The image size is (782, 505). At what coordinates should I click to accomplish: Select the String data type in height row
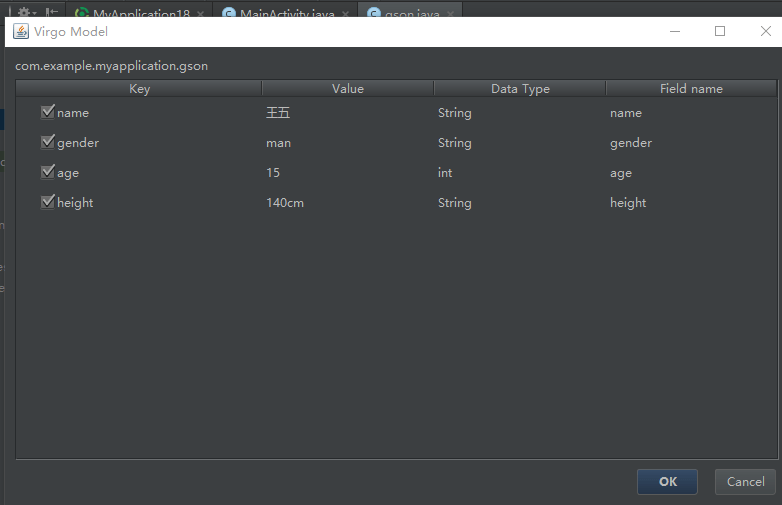[x=520, y=202]
